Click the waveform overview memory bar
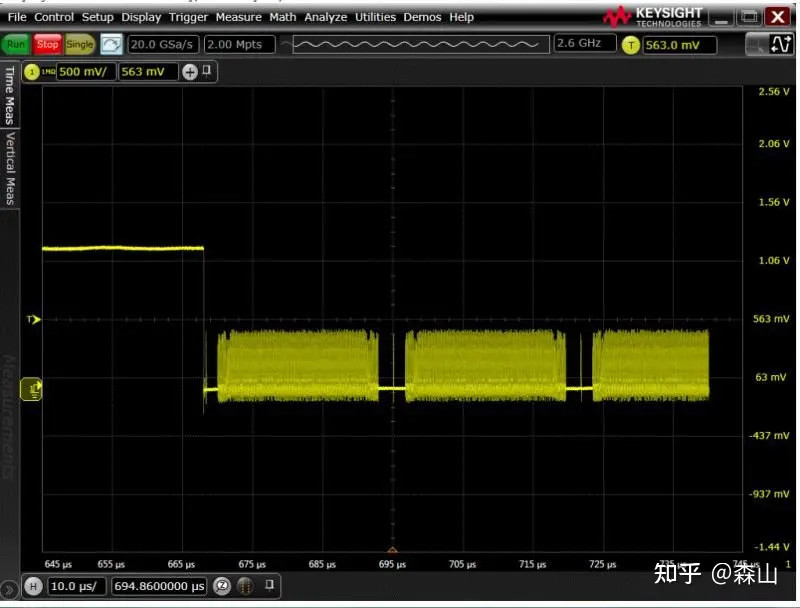The image size is (800, 608). click(421, 44)
